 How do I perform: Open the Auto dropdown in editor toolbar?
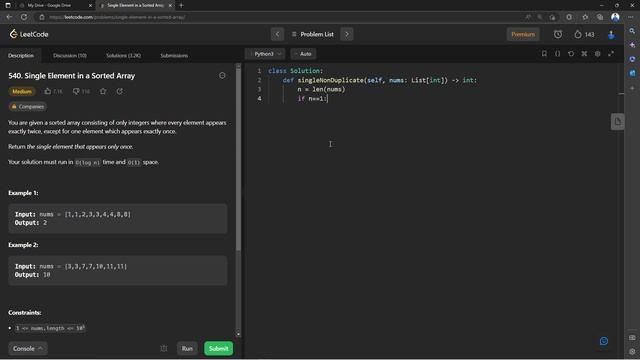coord(303,54)
